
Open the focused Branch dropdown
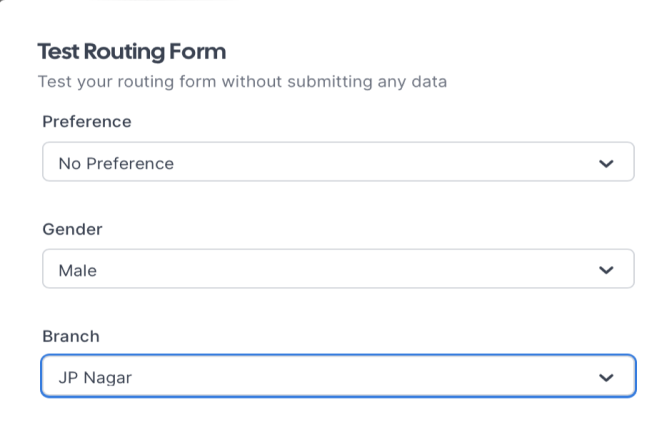338,377
